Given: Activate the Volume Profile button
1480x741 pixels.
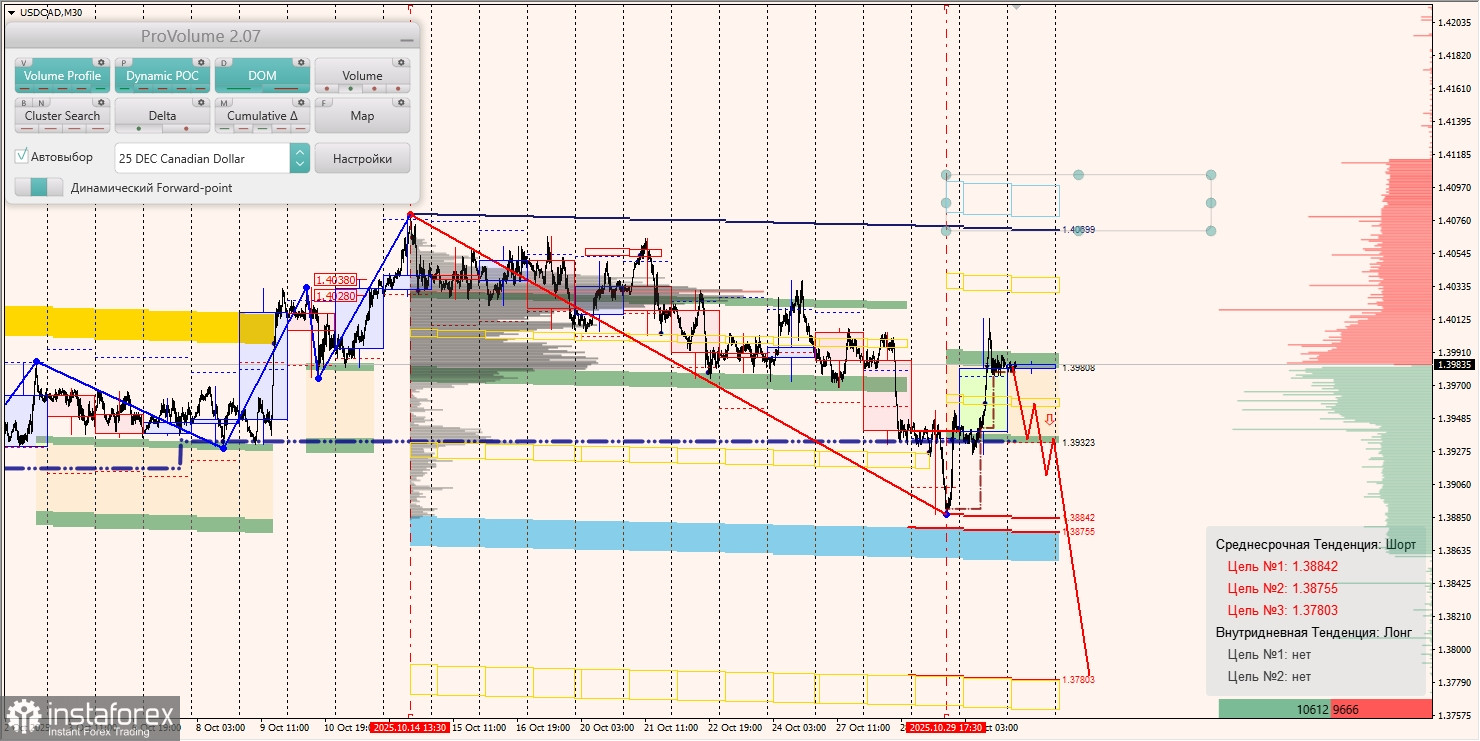Looking at the screenshot, I should pyautogui.click(x=62, y=76).
